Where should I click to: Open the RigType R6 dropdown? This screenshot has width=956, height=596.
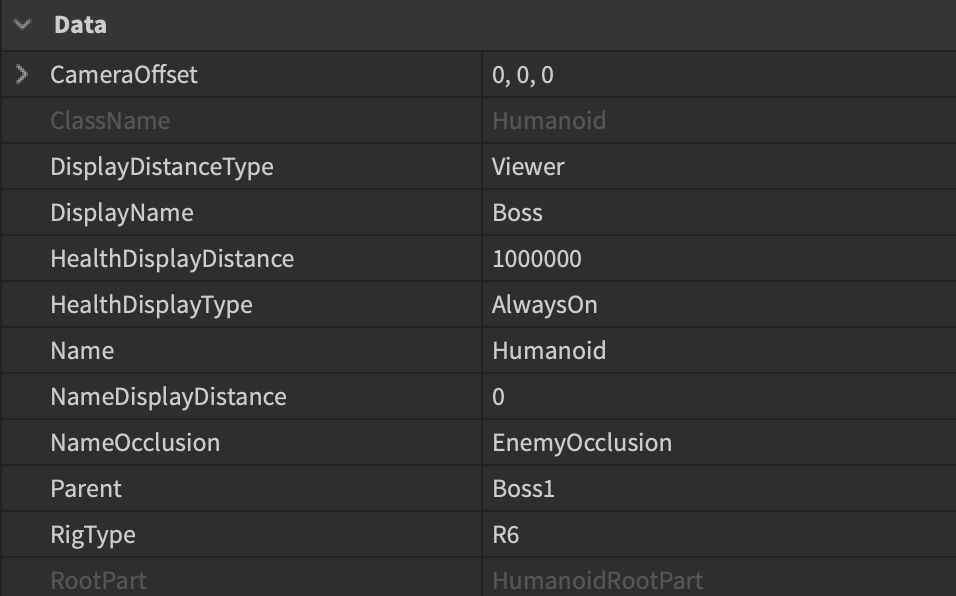[719, 535]
